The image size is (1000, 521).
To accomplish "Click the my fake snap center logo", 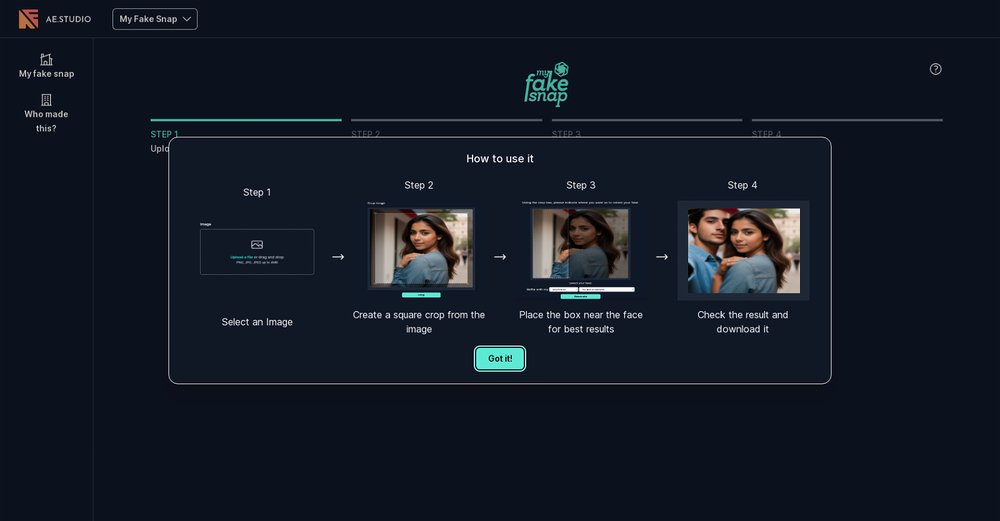I will coord(546,84).
